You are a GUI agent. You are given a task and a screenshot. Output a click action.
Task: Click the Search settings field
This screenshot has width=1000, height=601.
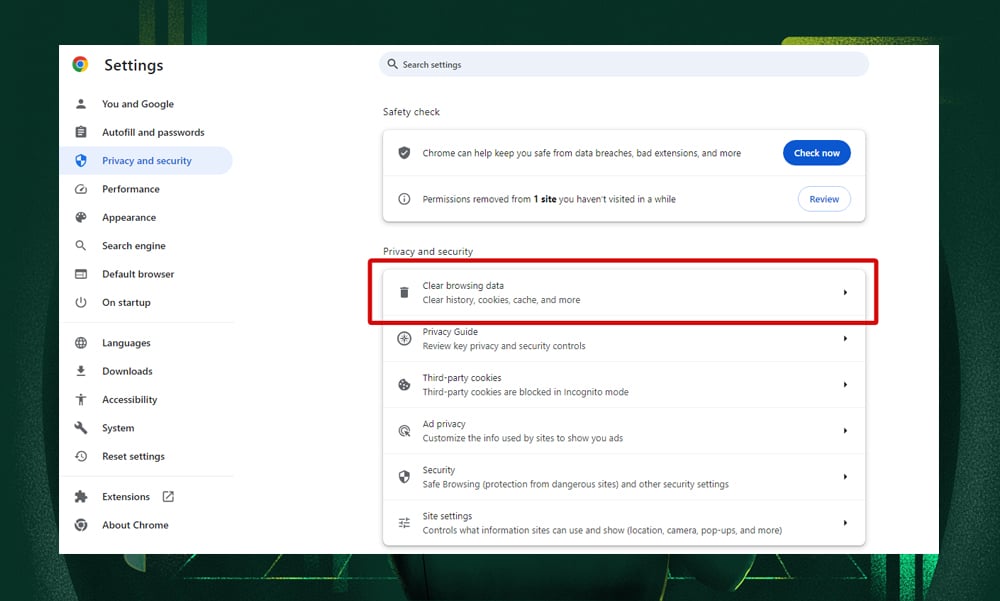(x=624, y=63)
